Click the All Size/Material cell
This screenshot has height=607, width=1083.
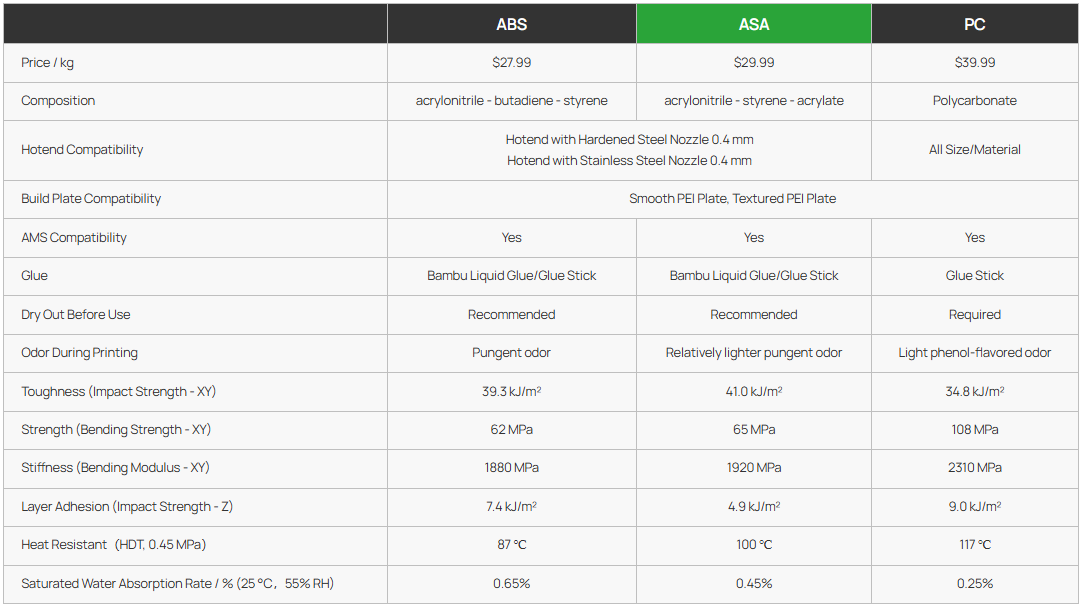pyautogui.click(x=975, y=150)
